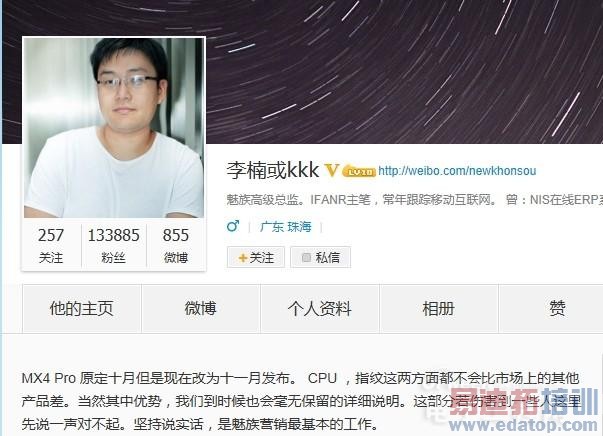Click the username 李楠或kkk
Viewport: 603px width, 436px height.
click(273, 170)
